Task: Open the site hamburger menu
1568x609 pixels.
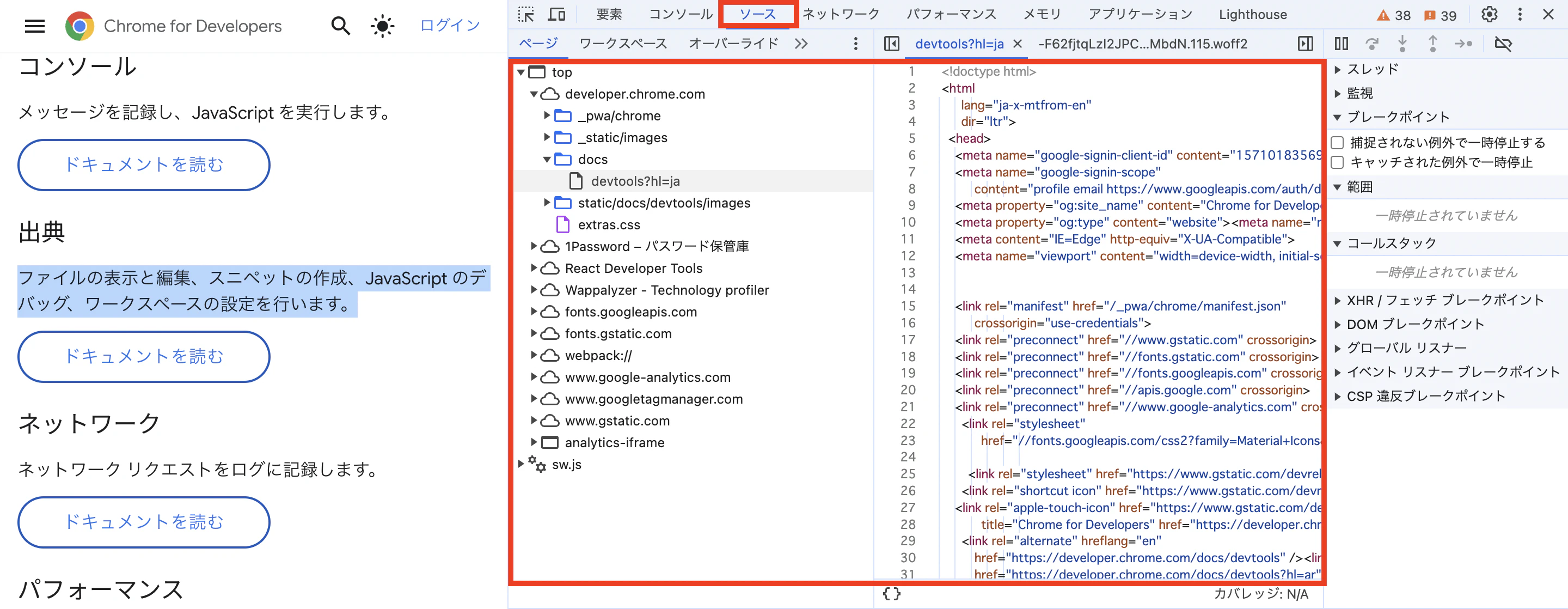Action: [35, 26]
